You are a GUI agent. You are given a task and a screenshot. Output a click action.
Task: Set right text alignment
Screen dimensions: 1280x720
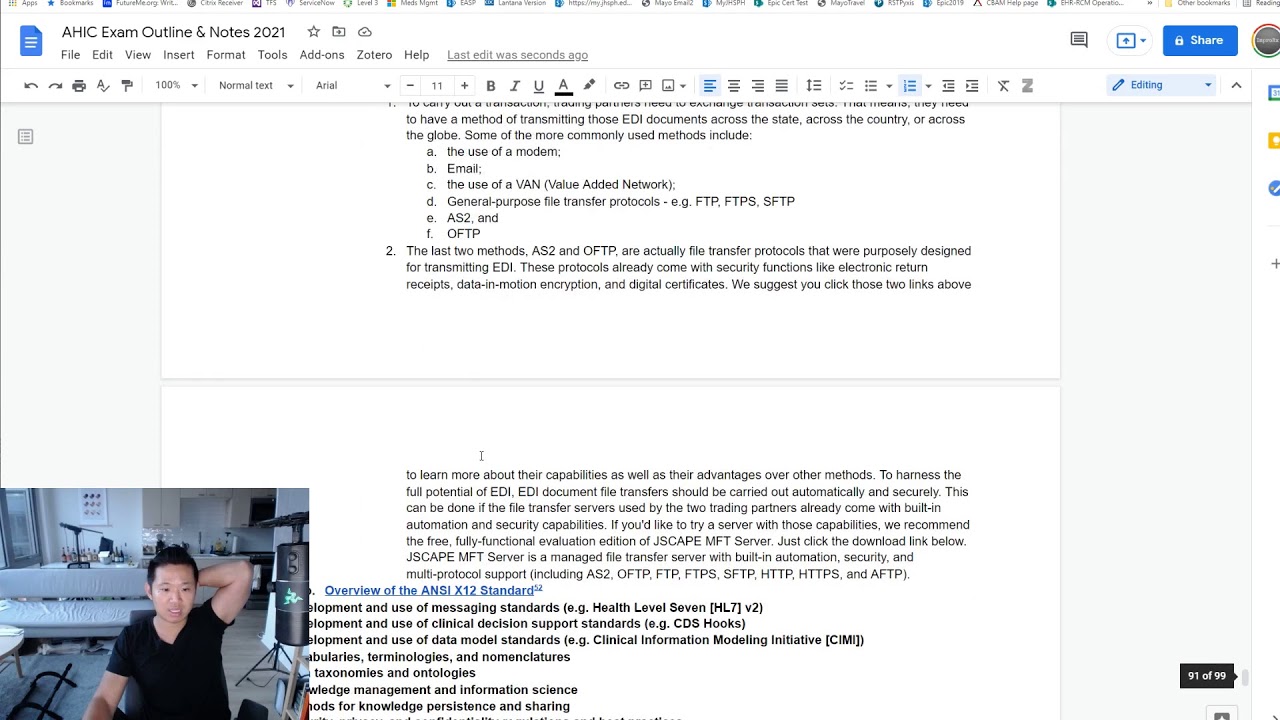[x=758, y=86]
